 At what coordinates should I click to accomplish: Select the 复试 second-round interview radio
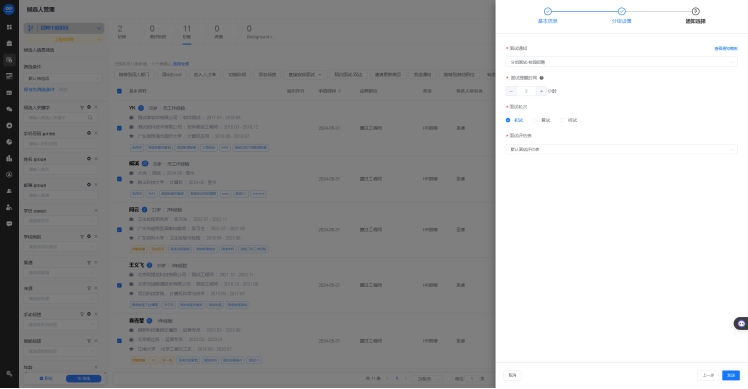(x=541, y=120)
